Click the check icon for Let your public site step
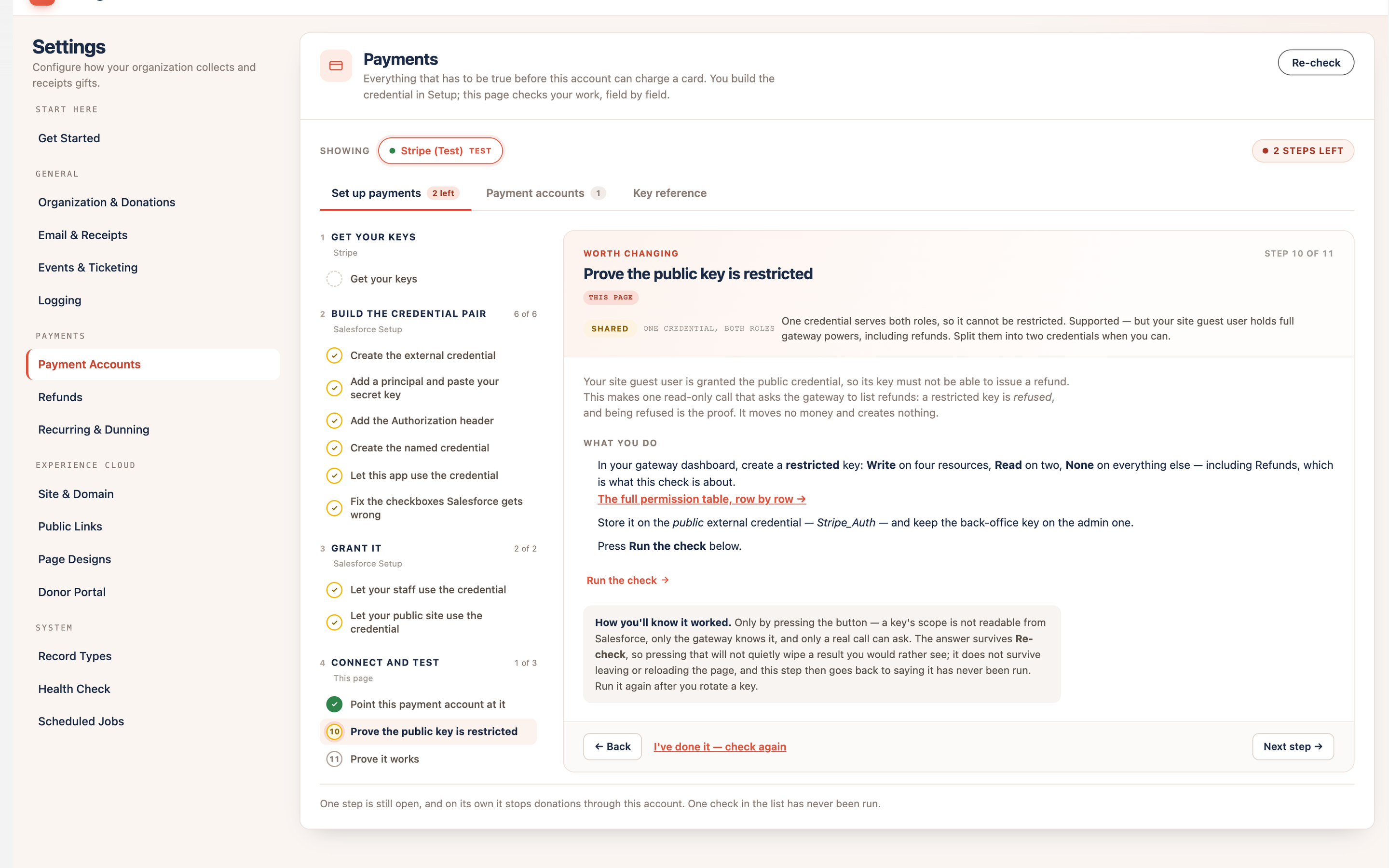 click(334, 622)
